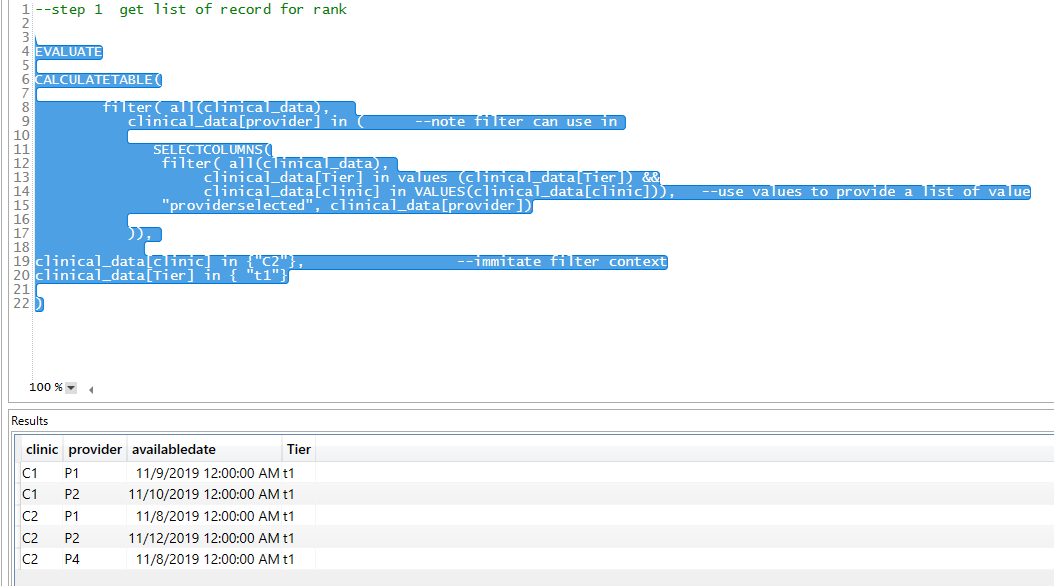This screenshot has width=1054, height=586.
Task: Click the '--use values to provide a list' comment
Action: (866, 192)
